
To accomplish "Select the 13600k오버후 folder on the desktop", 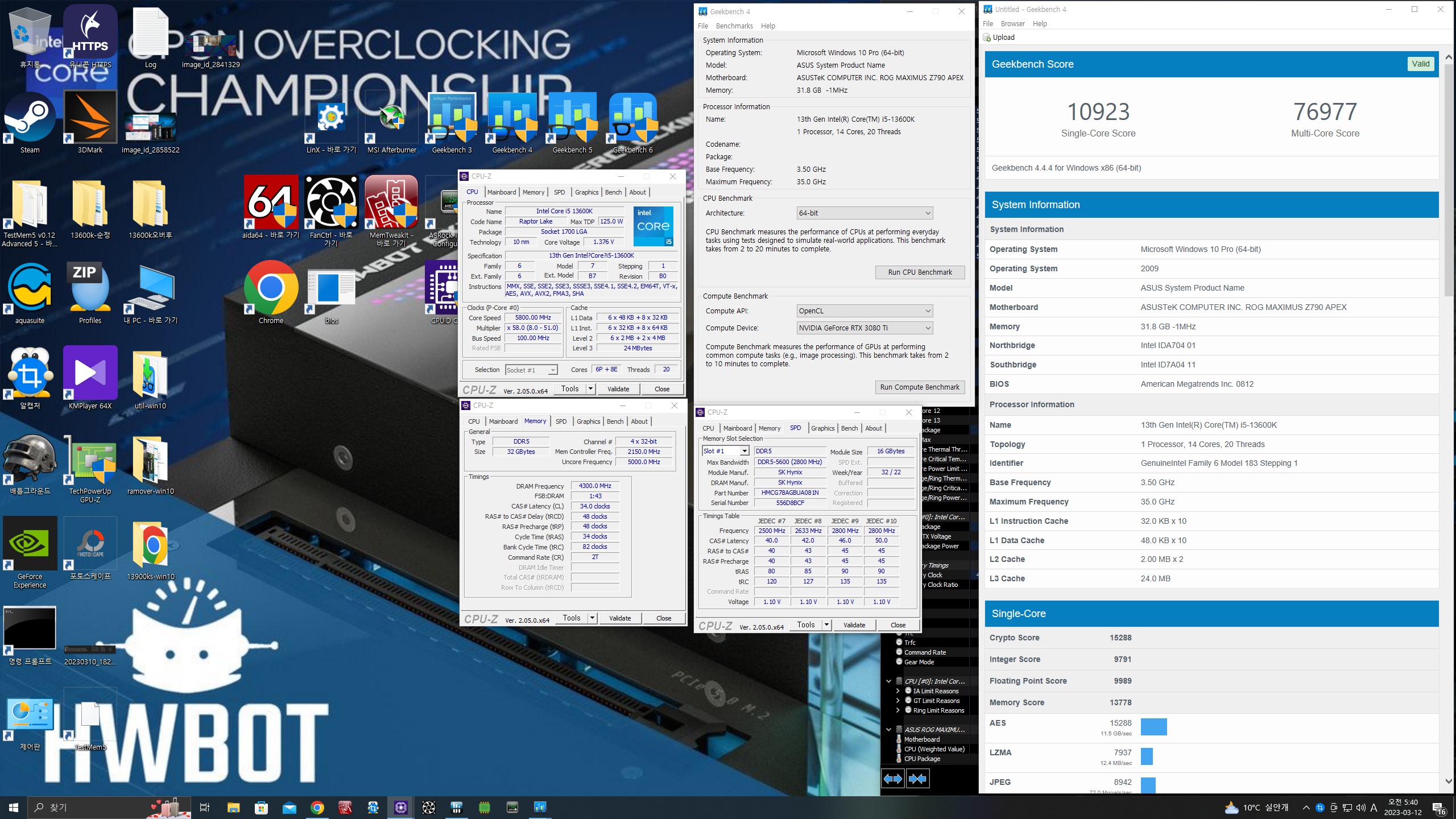I will pos(150,209).
